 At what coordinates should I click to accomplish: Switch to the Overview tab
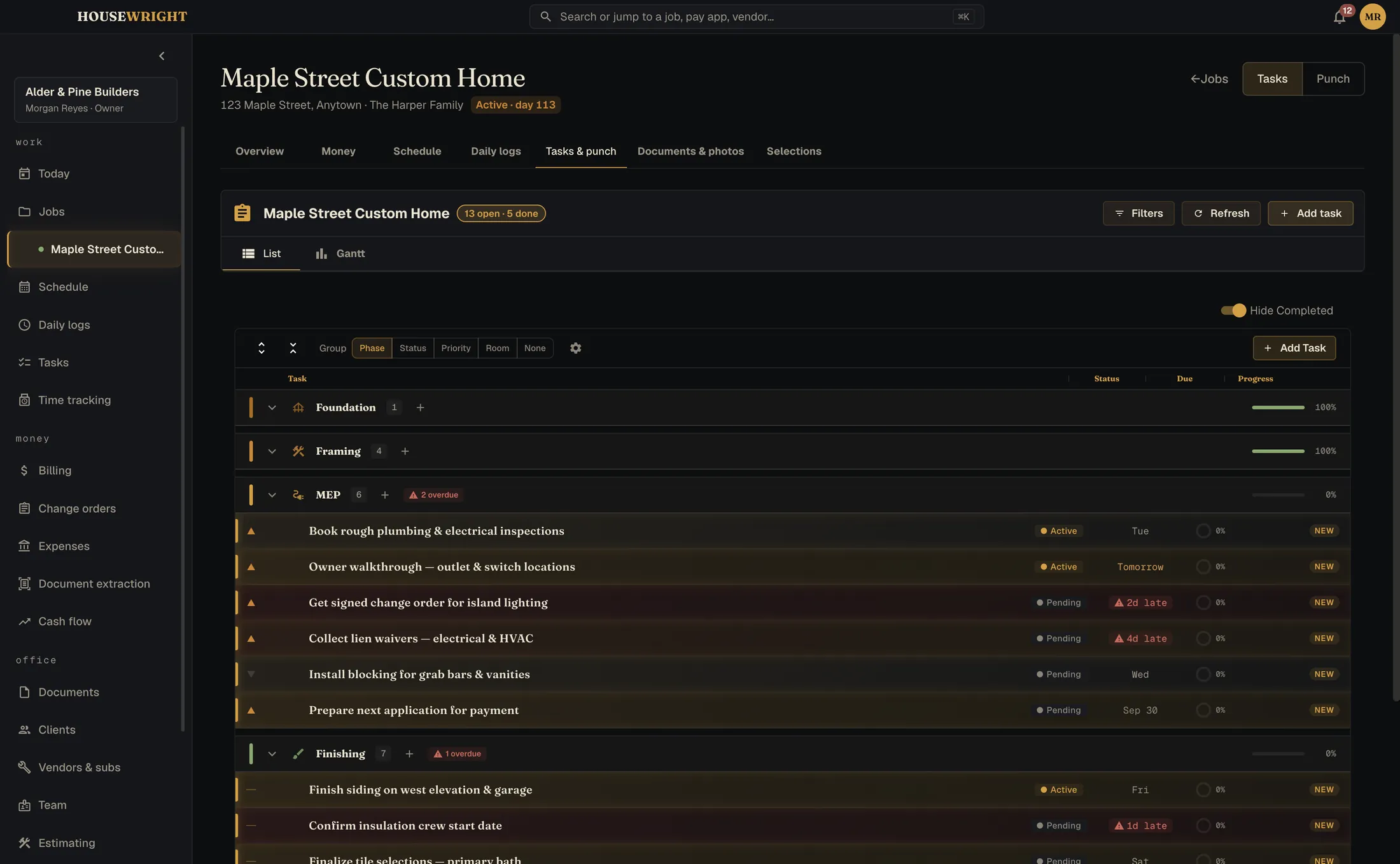(260, 151)
